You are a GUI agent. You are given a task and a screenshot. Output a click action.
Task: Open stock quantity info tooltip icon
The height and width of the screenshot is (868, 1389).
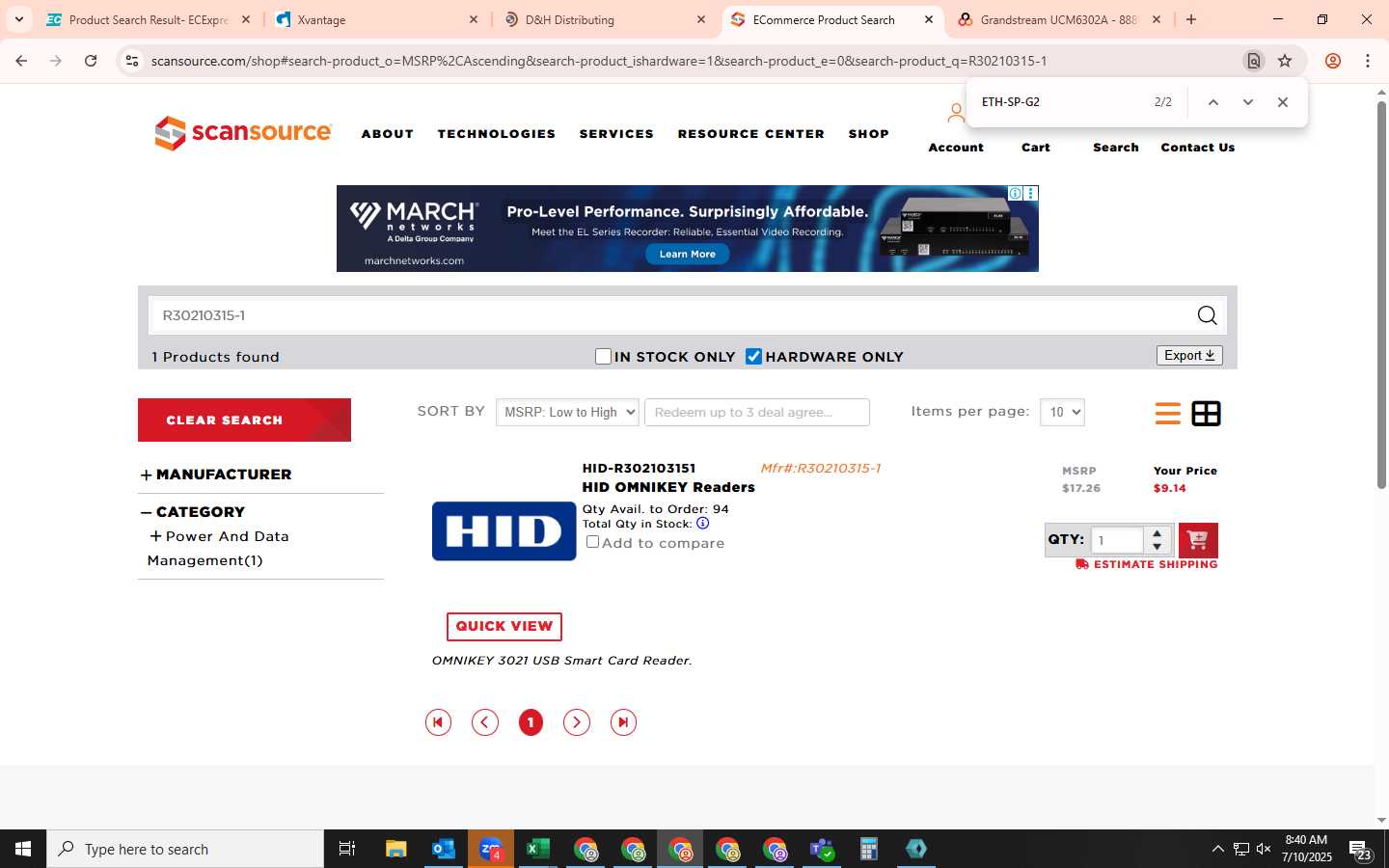click(702, 524)
